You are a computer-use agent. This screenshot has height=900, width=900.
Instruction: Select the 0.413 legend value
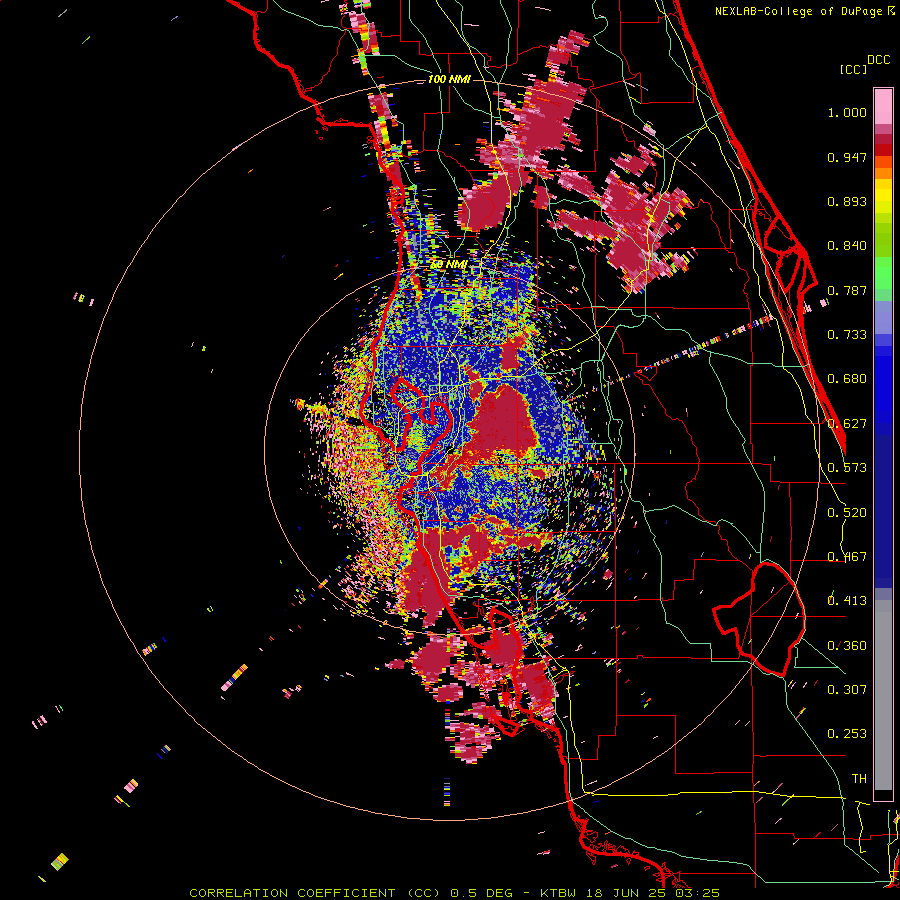point(847,601)
